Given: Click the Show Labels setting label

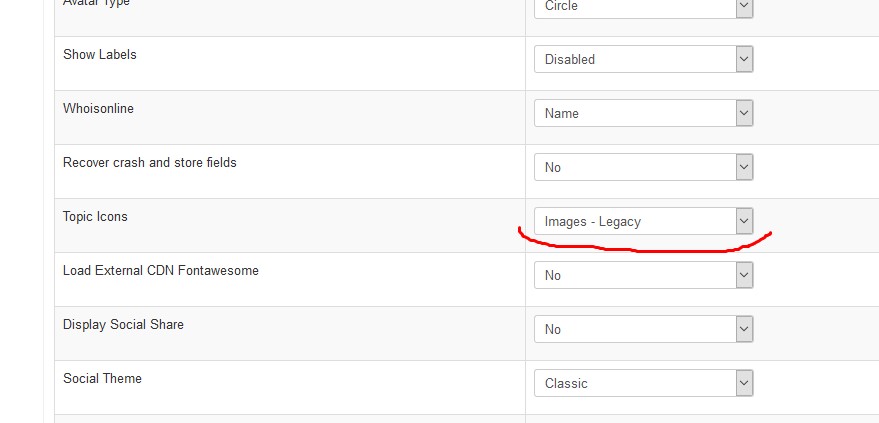Looking at the screenshot, I should point(100,54).
